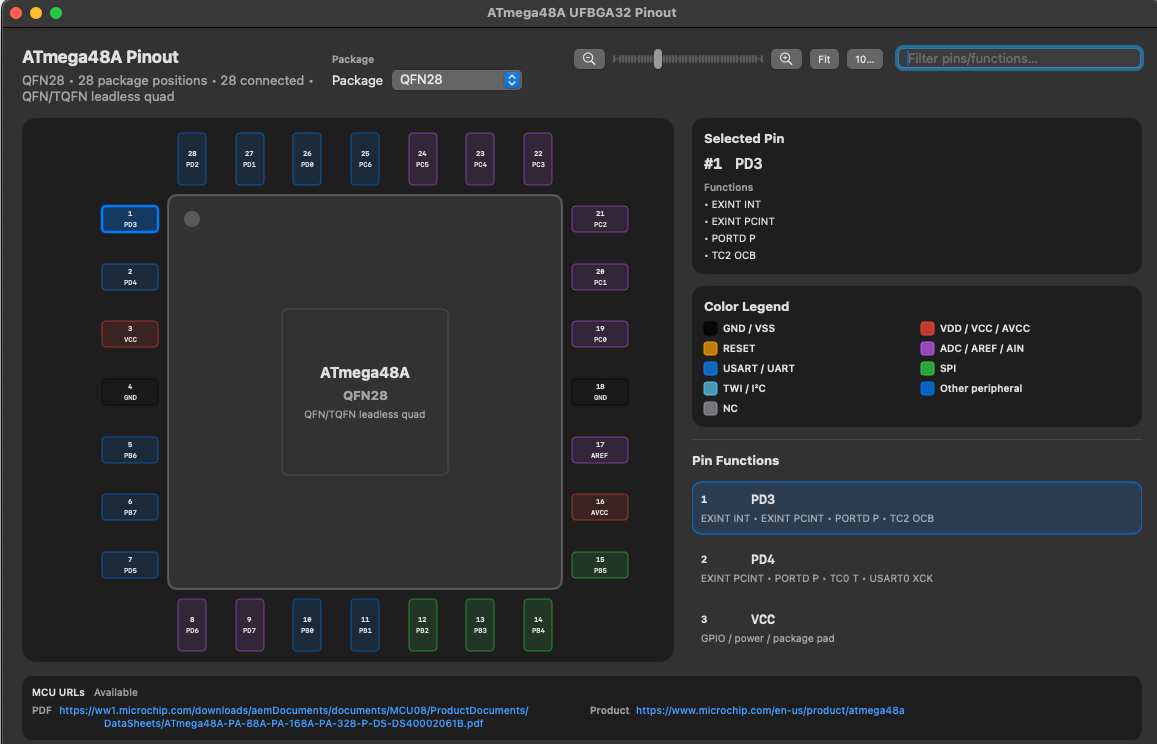Click the SPI legend color swatch
1157x744 pixels.
coord(927,368)
